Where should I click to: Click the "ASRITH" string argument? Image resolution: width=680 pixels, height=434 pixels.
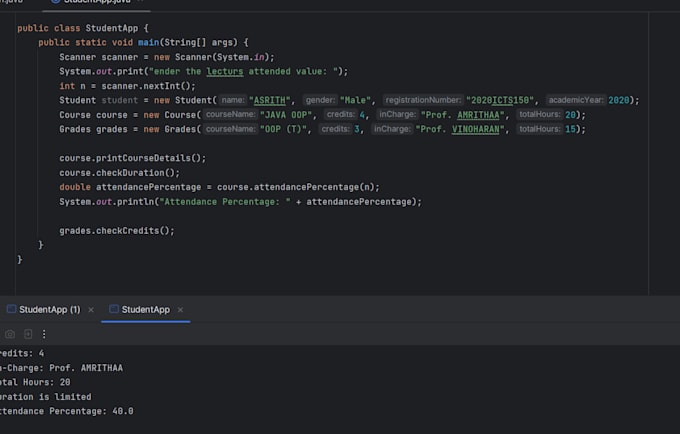pos(269,100)
